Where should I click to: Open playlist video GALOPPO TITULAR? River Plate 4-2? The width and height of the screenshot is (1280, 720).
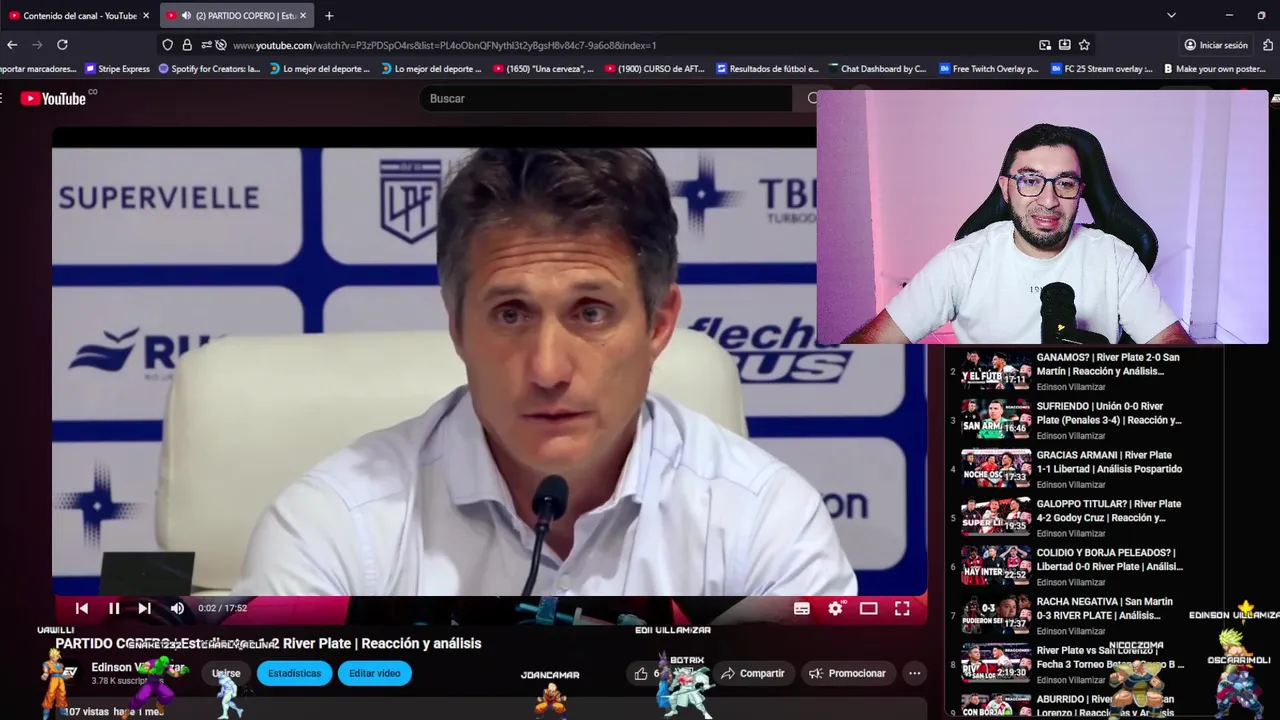tap(1070, 518)
